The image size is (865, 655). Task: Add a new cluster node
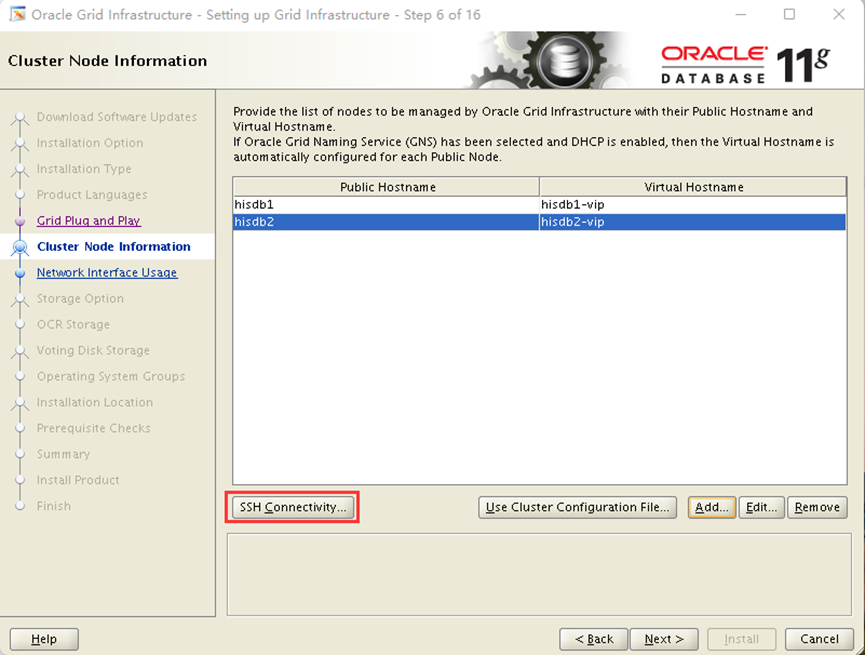[712, 507]
